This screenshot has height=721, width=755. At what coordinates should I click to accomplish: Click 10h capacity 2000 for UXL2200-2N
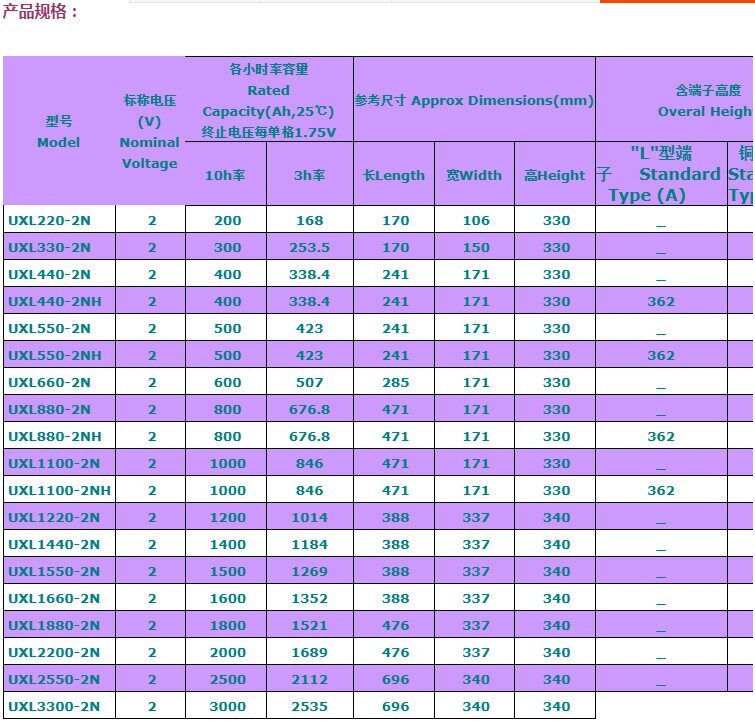228,652
